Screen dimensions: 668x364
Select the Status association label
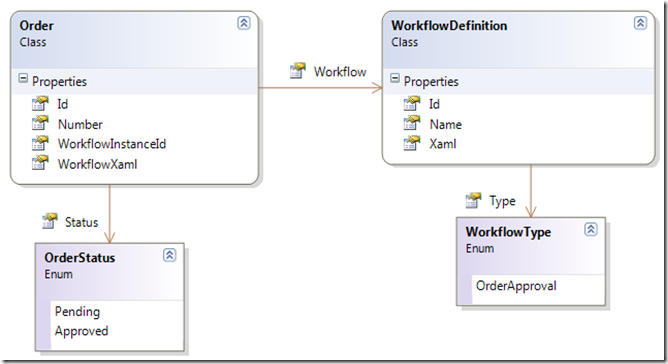tap(81, 222)
